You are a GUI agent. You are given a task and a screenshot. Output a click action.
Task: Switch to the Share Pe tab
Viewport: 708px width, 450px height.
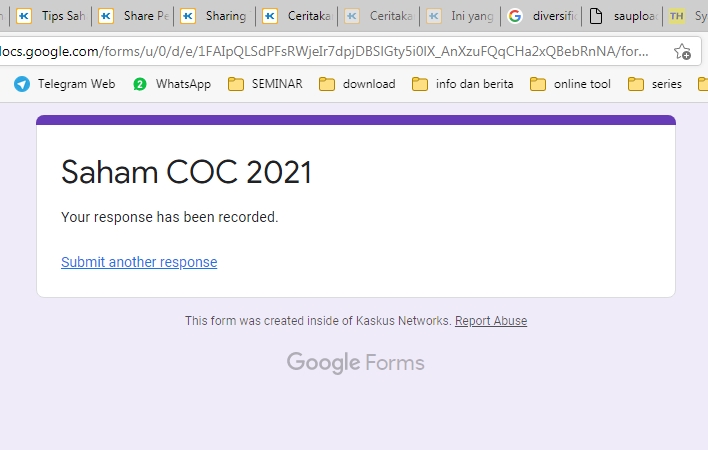click(133, 16)
